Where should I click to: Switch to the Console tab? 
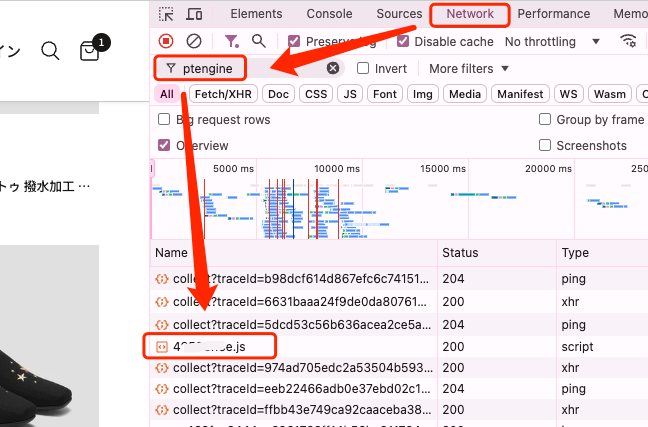(329, 14)
